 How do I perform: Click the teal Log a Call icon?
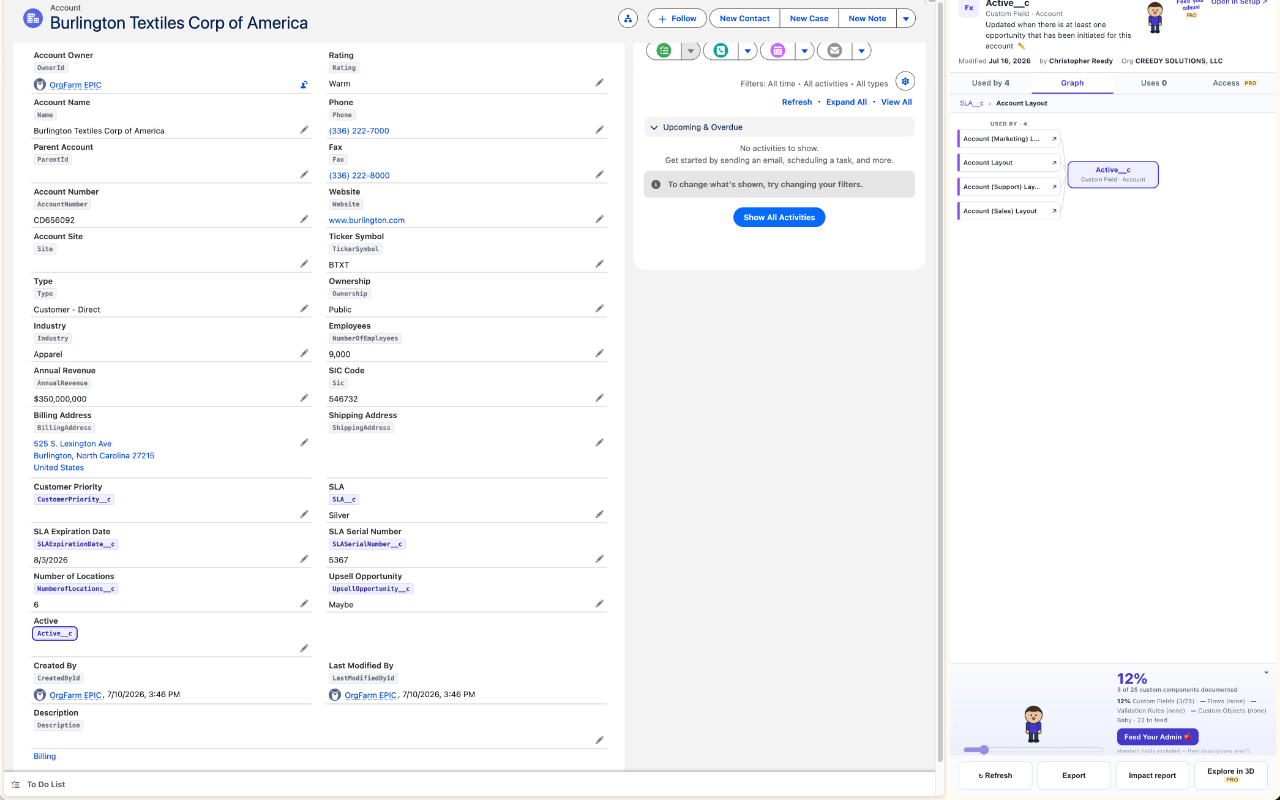pyautogui.click(x=721, y=50)
